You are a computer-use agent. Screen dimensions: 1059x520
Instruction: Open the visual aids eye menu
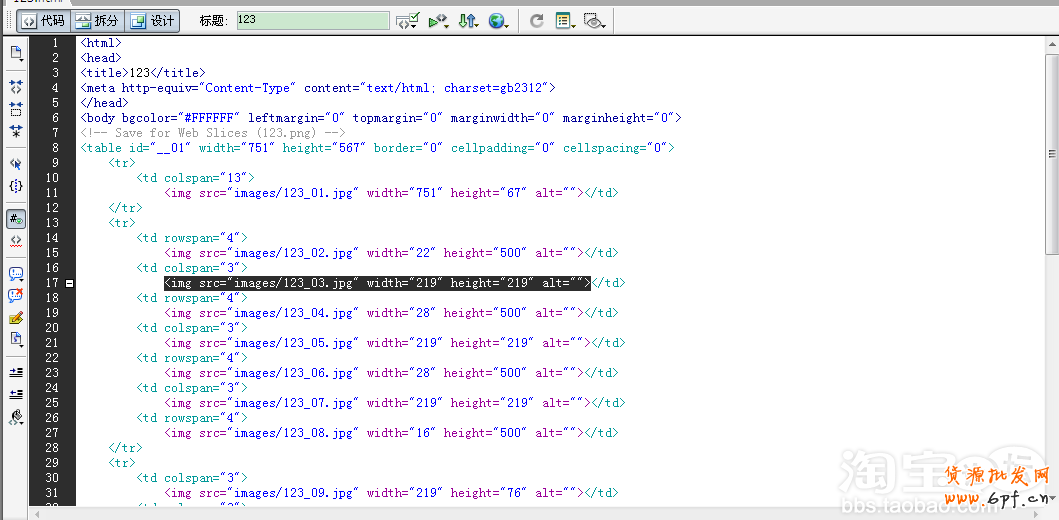pyautogui.click(x=594, y=20)
